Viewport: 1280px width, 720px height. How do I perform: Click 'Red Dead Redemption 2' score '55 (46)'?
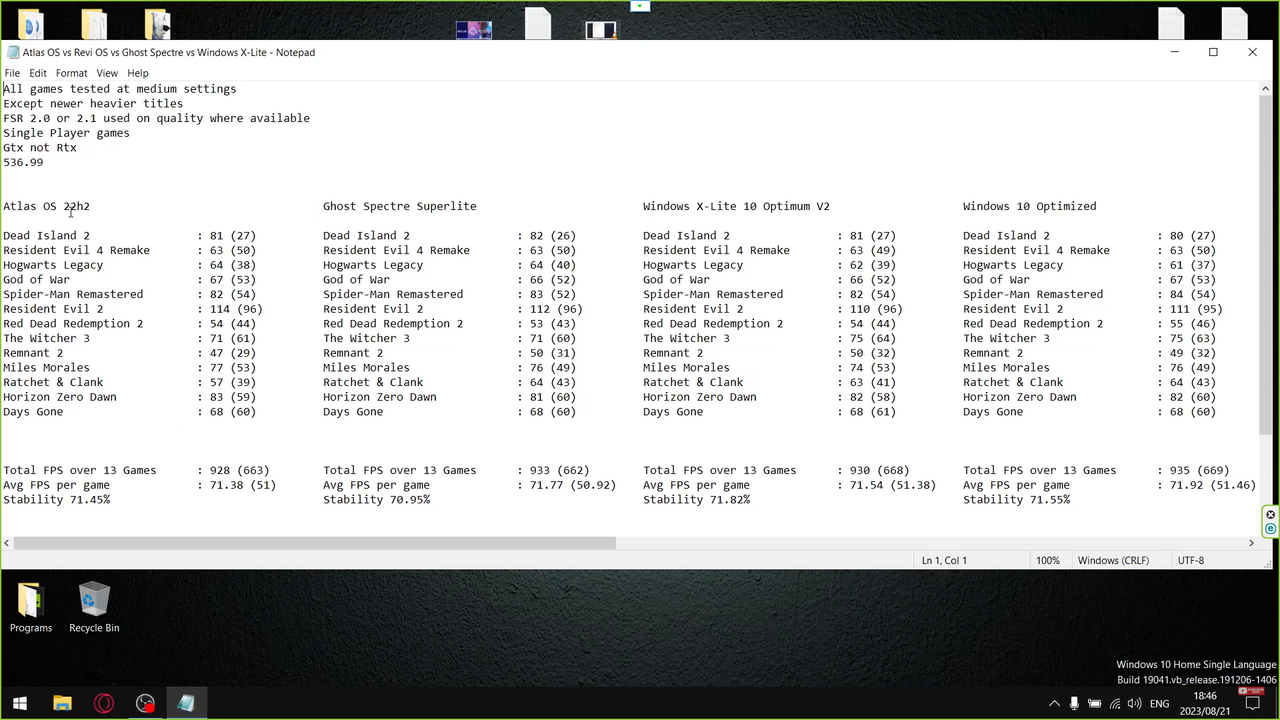[1193, 324]
